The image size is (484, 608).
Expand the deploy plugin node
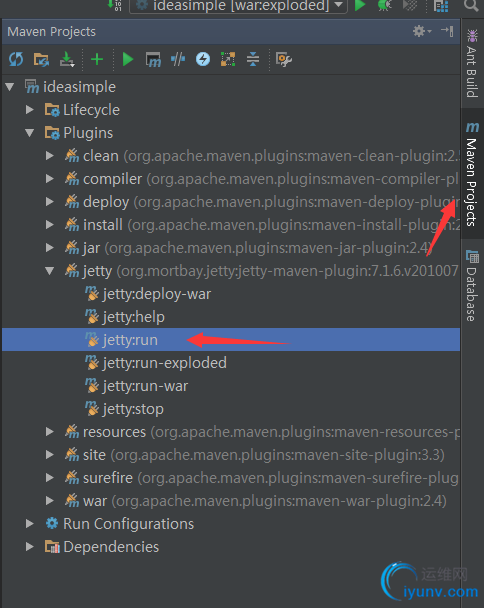(50, 202)
